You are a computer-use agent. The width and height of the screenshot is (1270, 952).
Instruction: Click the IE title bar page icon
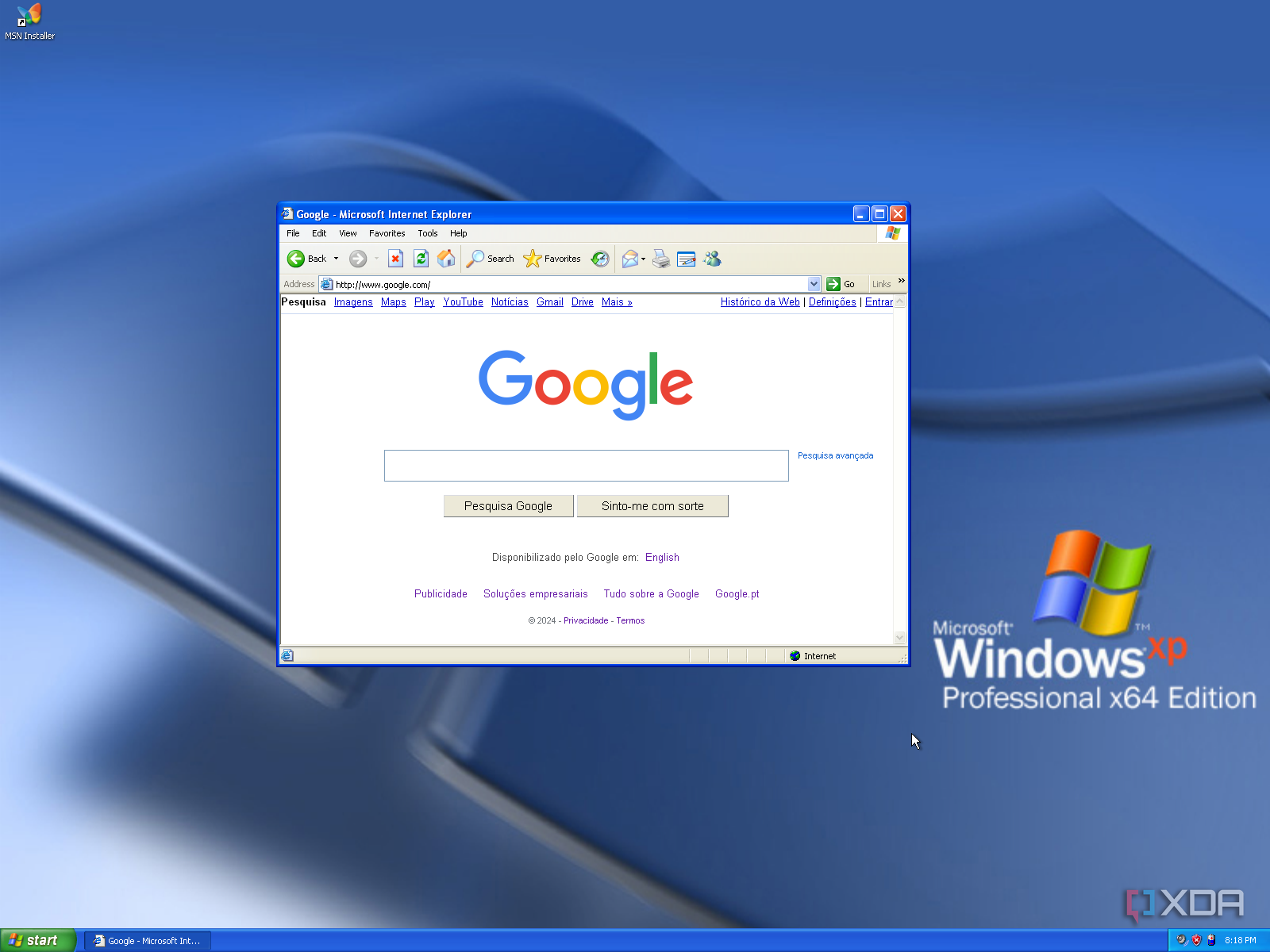287,213
